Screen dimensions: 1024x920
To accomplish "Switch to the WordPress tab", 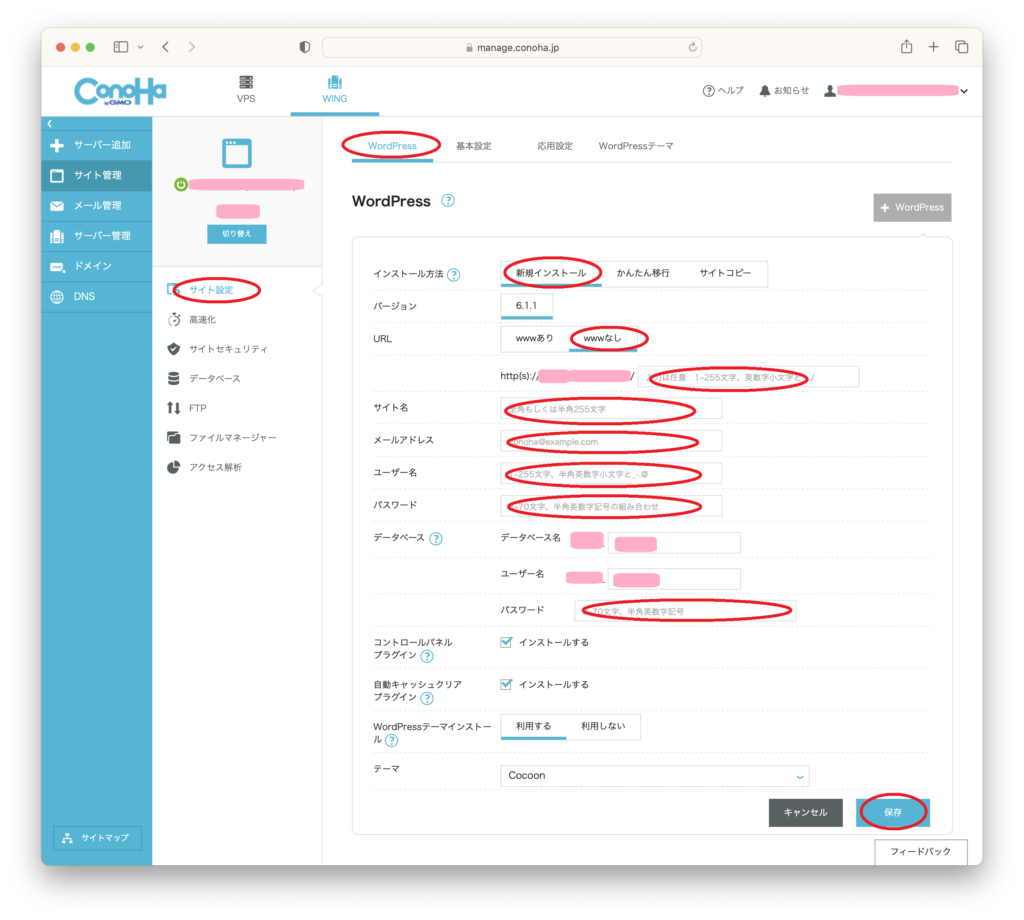I will point(392,146).
